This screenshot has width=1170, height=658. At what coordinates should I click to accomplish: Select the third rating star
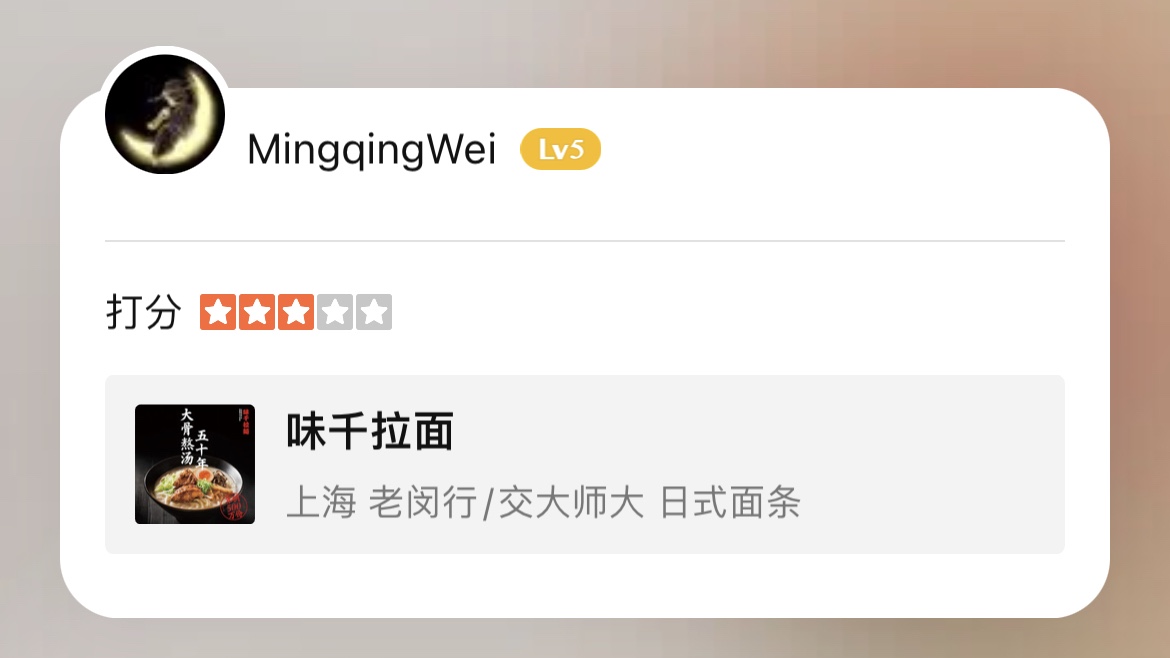295,312
